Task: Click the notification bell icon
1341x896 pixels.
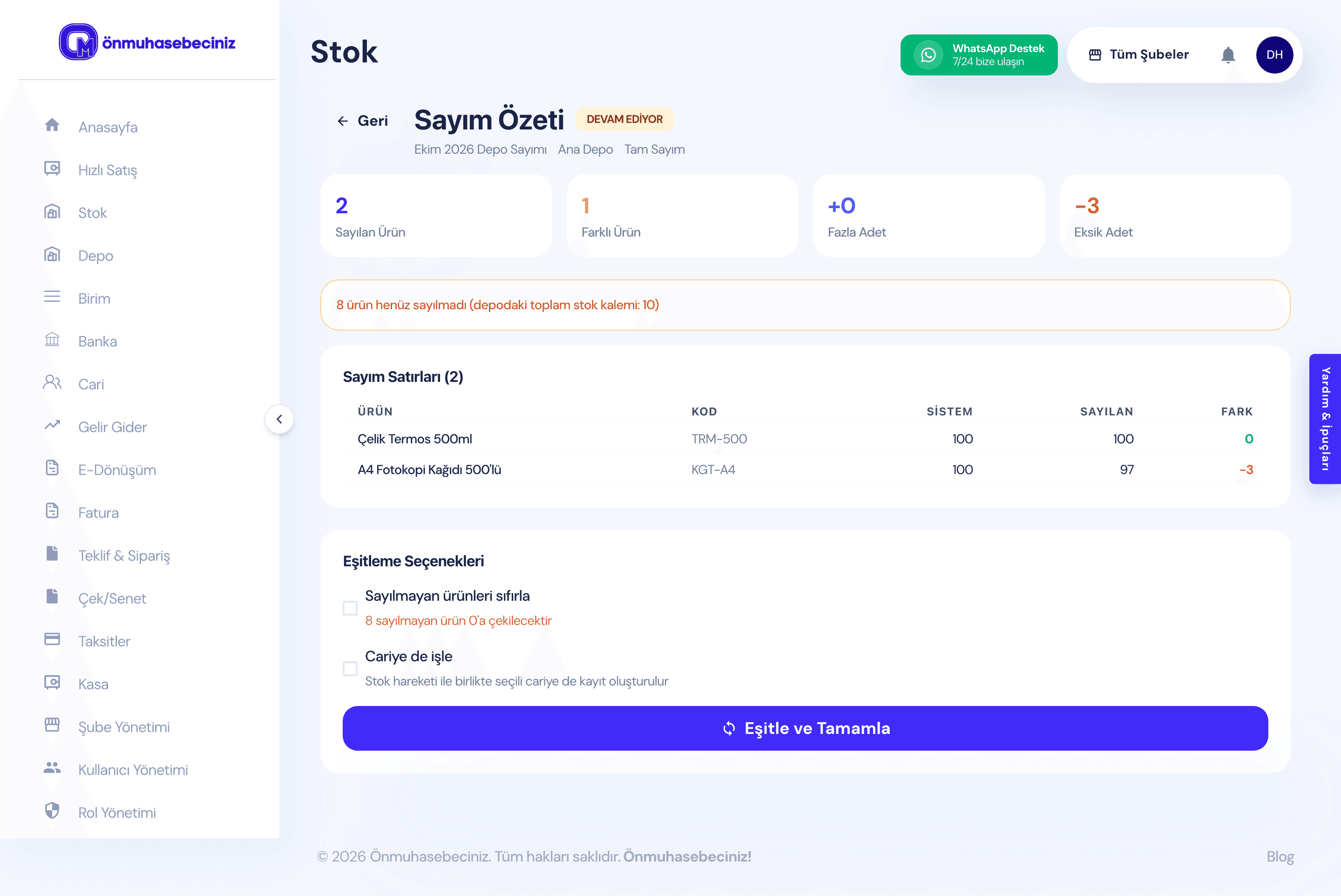Action: 1228,55
